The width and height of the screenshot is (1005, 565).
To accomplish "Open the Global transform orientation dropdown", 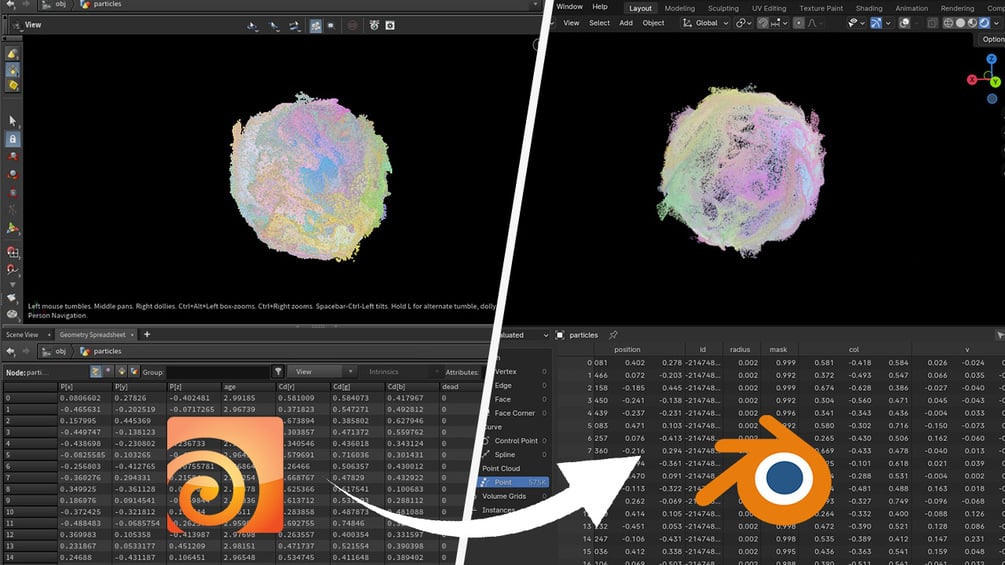I will (x=706, y=23).
